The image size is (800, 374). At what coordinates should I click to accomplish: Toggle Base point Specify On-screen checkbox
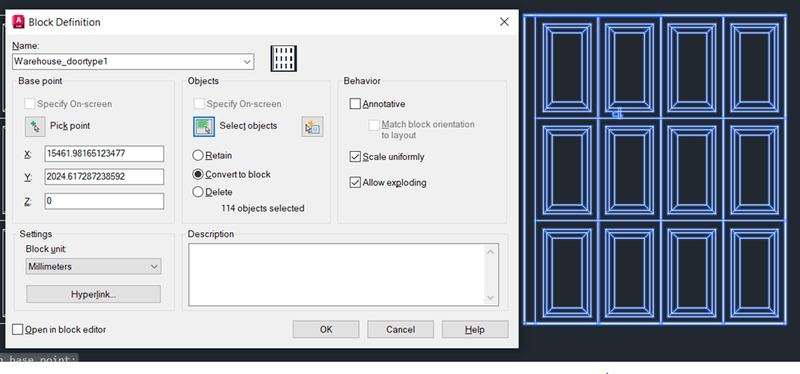(30, 104)
